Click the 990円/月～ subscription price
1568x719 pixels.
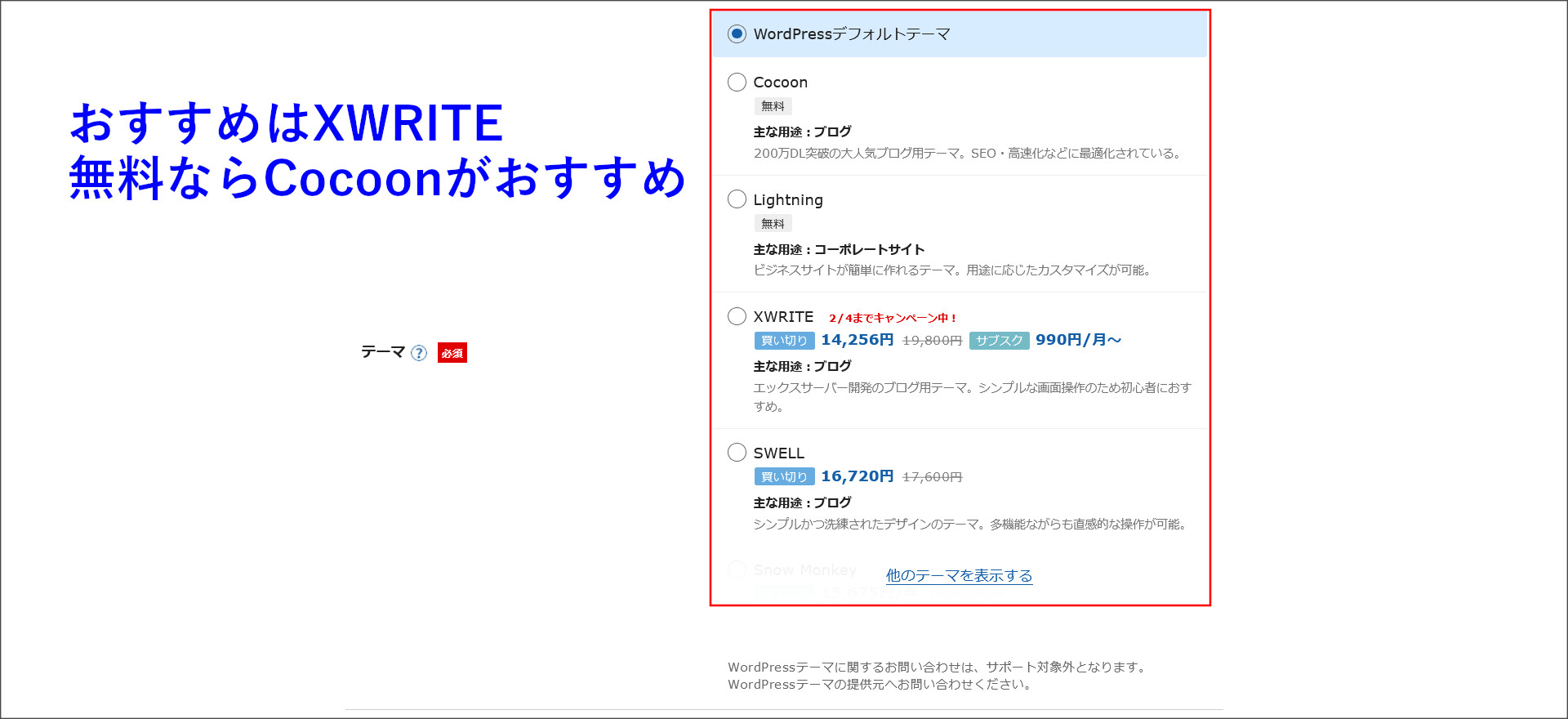click(x=1078, y=340)
